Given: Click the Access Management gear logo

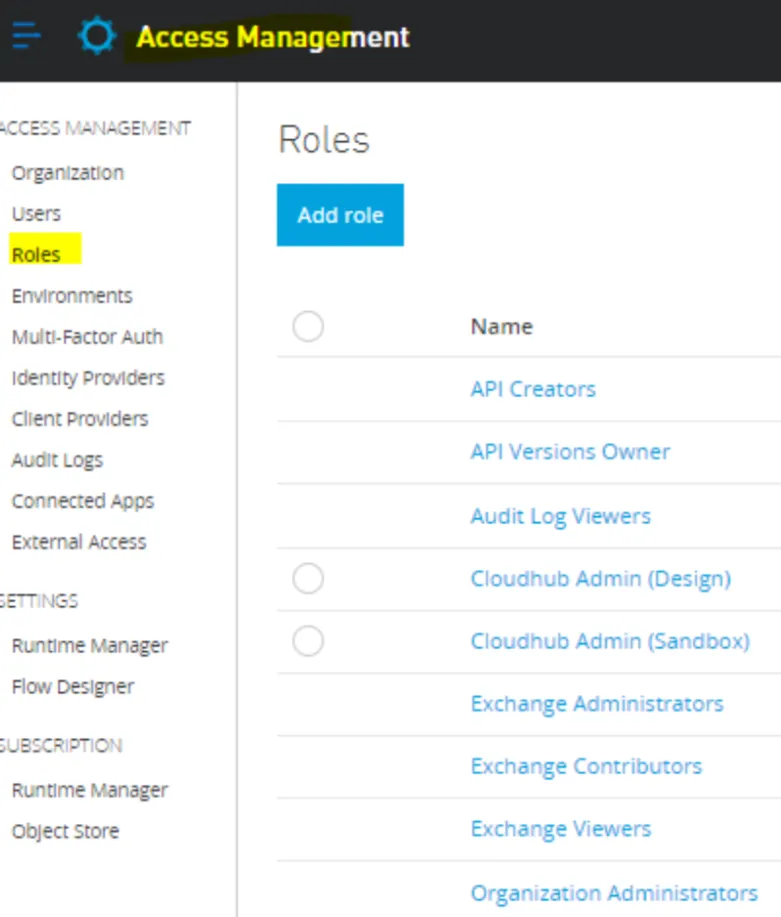Looking at the screenshot, I should pos(97,36).
